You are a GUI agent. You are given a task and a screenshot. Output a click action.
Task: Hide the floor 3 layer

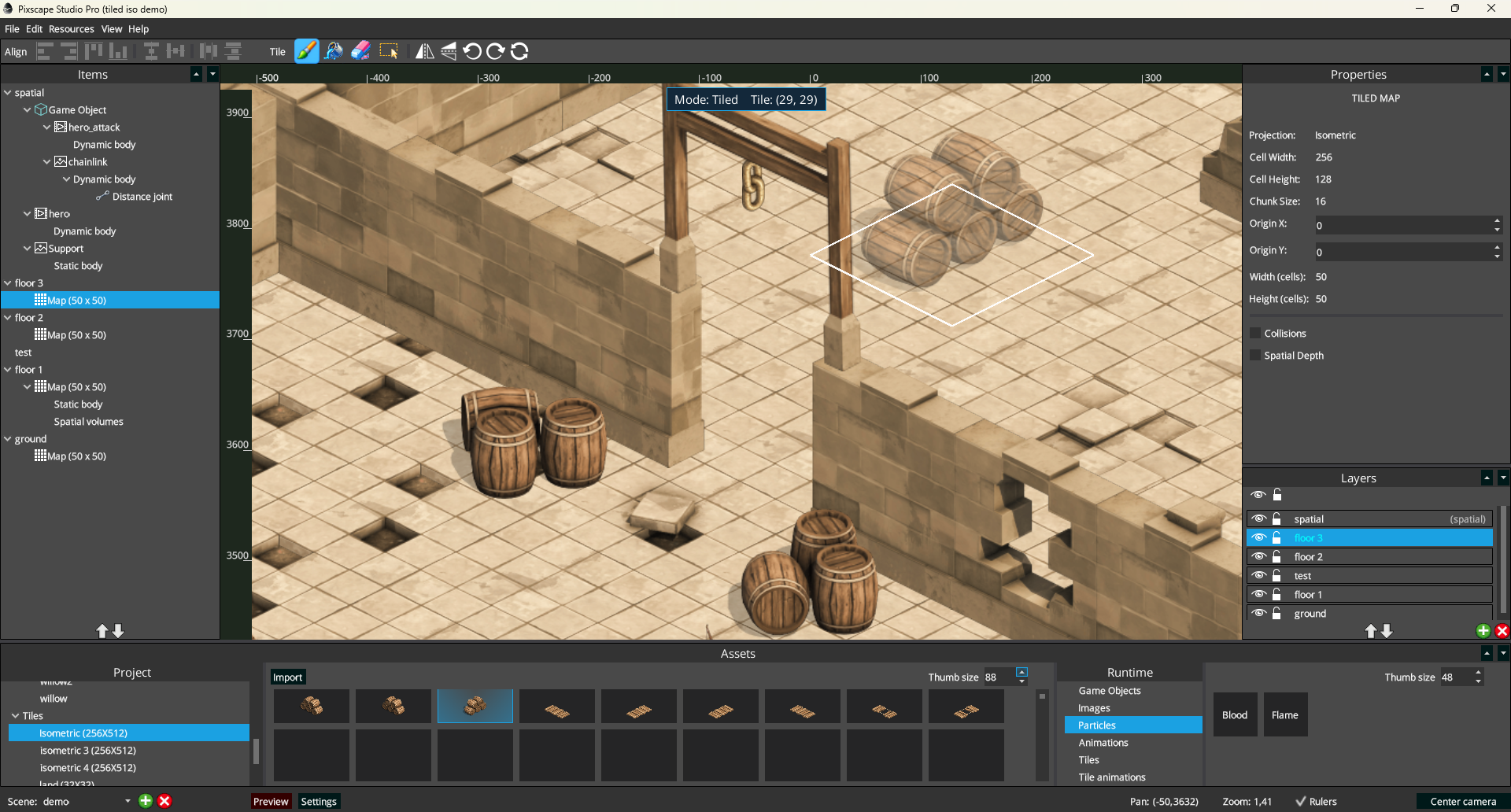coord(1258,537)
